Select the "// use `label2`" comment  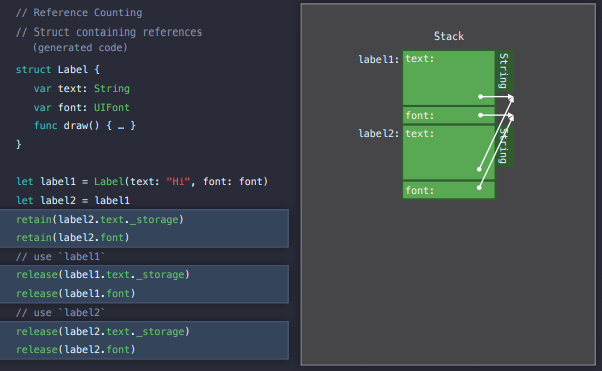point(60,312)
